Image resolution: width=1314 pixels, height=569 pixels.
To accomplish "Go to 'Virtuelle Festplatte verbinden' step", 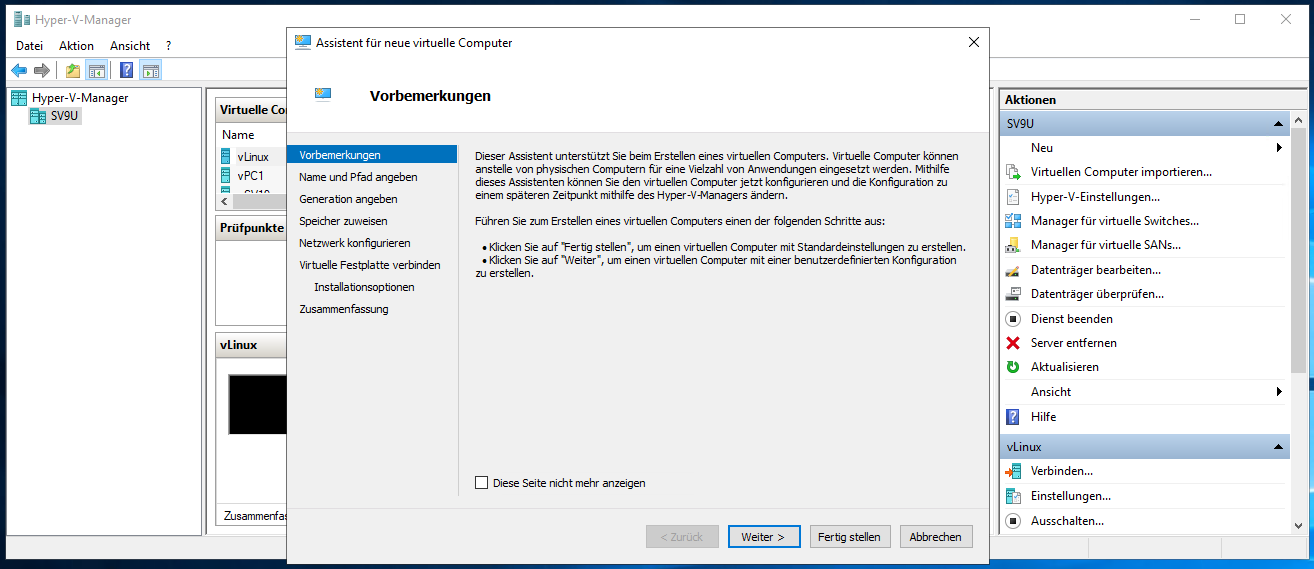I will click(369, 265).
